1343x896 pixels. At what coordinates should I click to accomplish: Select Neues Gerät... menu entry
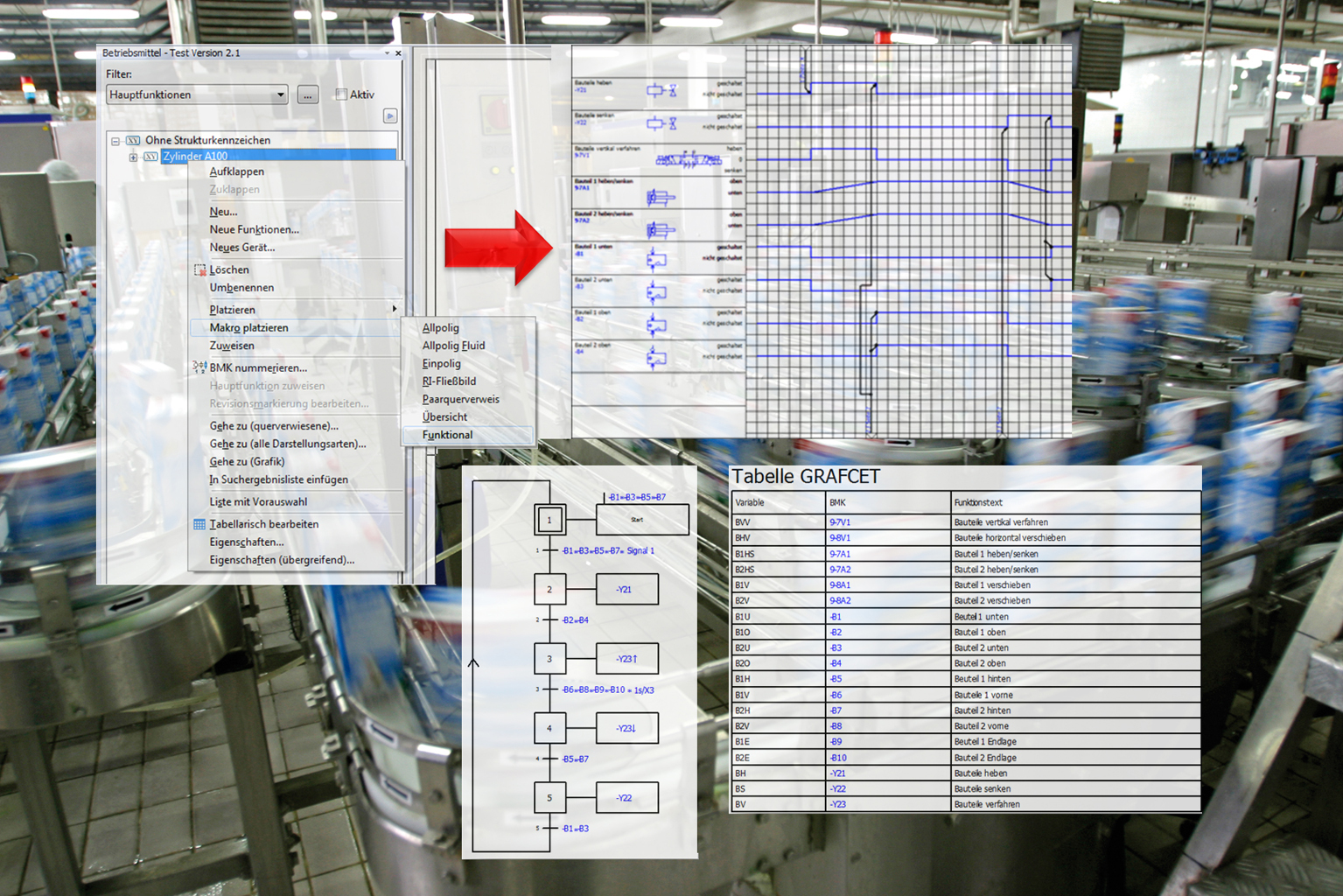[x=242, y=248]
